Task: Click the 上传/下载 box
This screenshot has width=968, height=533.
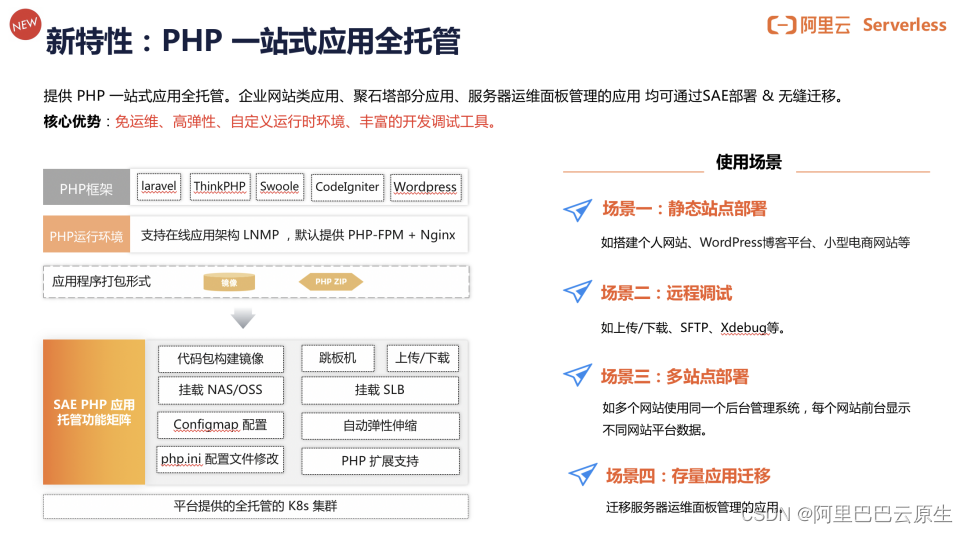Action: point(422,358)
